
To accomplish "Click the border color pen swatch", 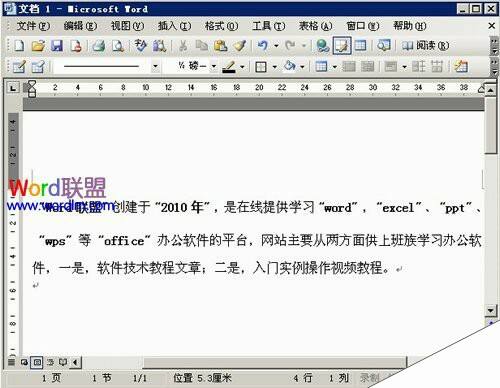I will [x=229, y=67].
